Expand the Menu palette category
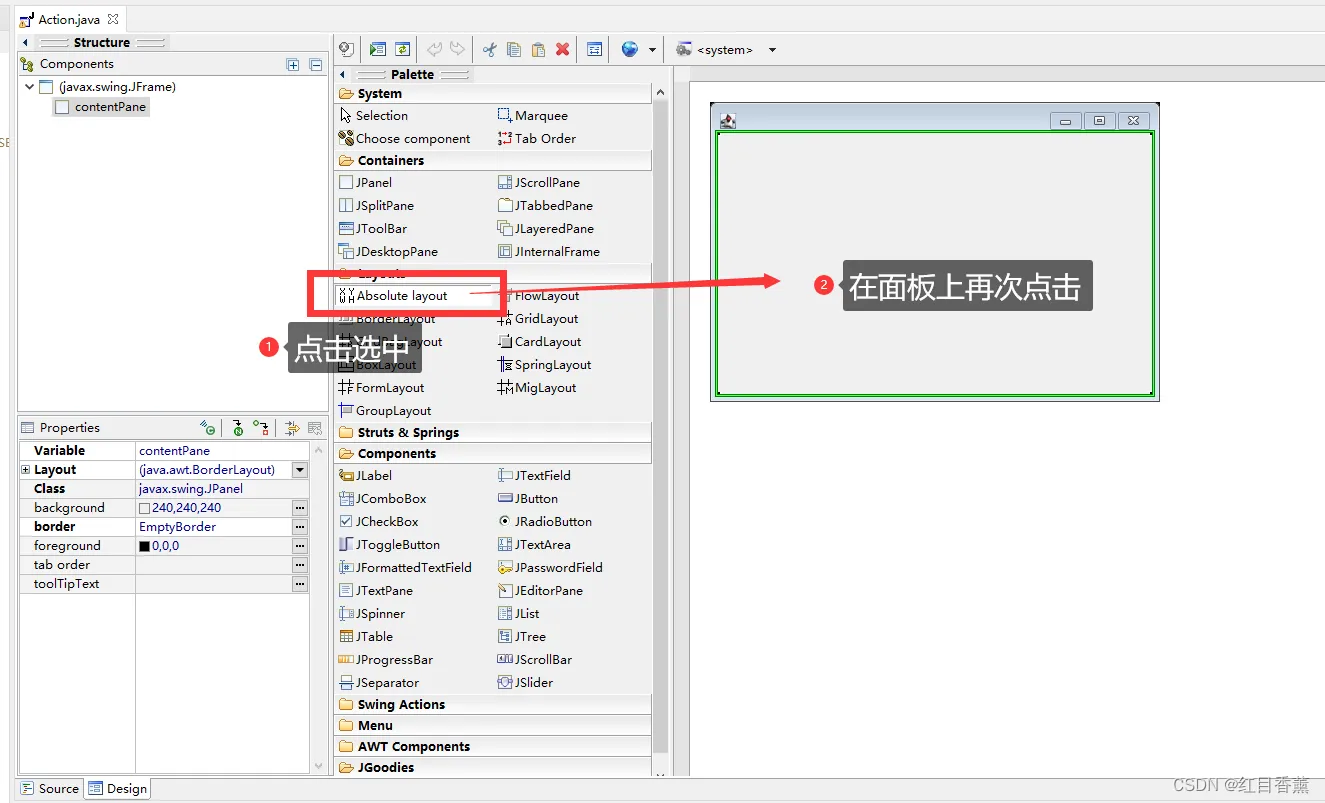The image size is (1325, 803). tap(494, 726)
